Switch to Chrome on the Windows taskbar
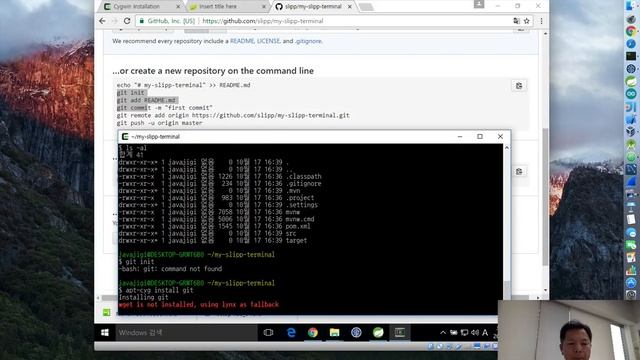 313,333
